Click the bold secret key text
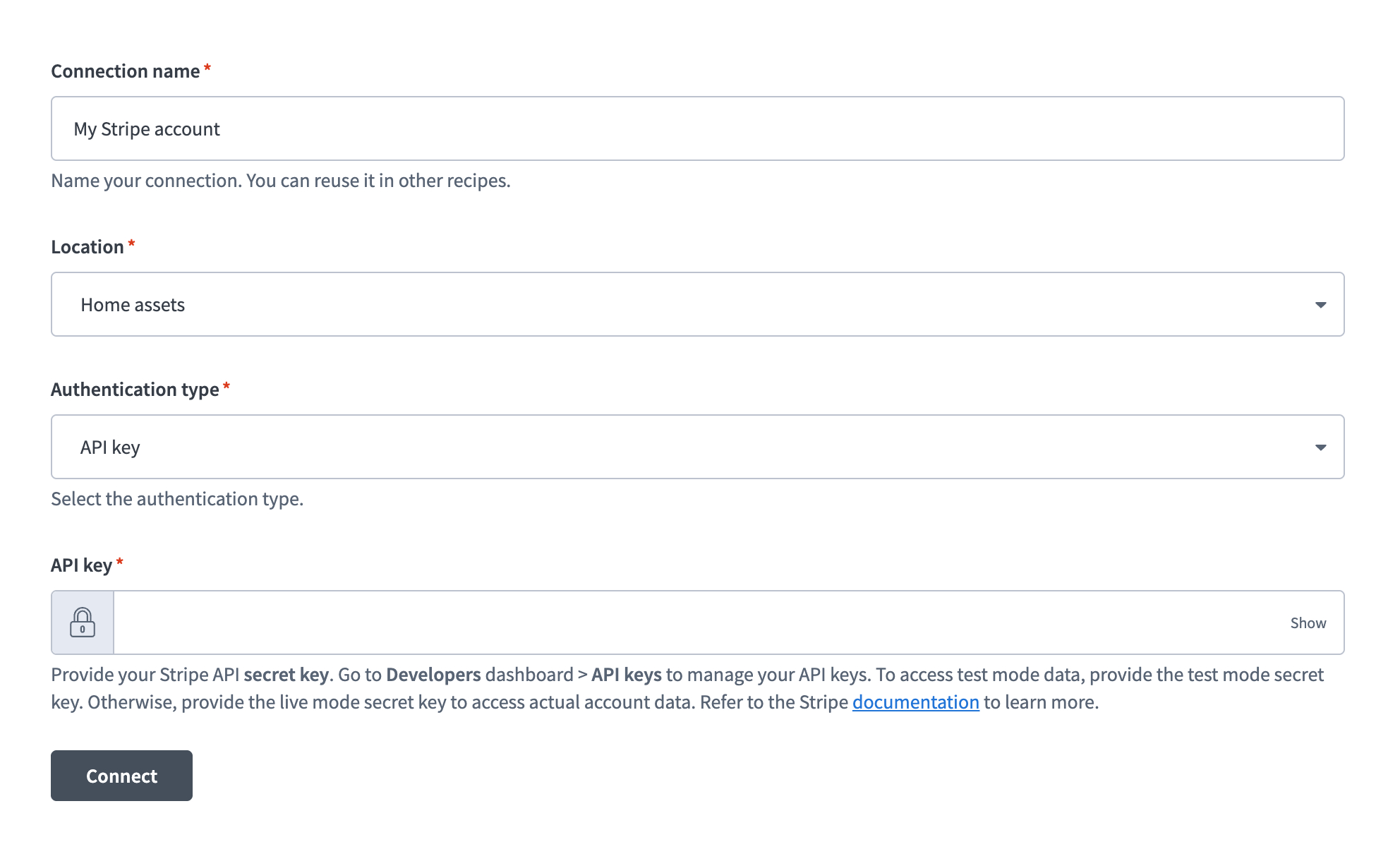Image resolution: width=1400 pixels, height=854 pixels. [x=286, y=675]
